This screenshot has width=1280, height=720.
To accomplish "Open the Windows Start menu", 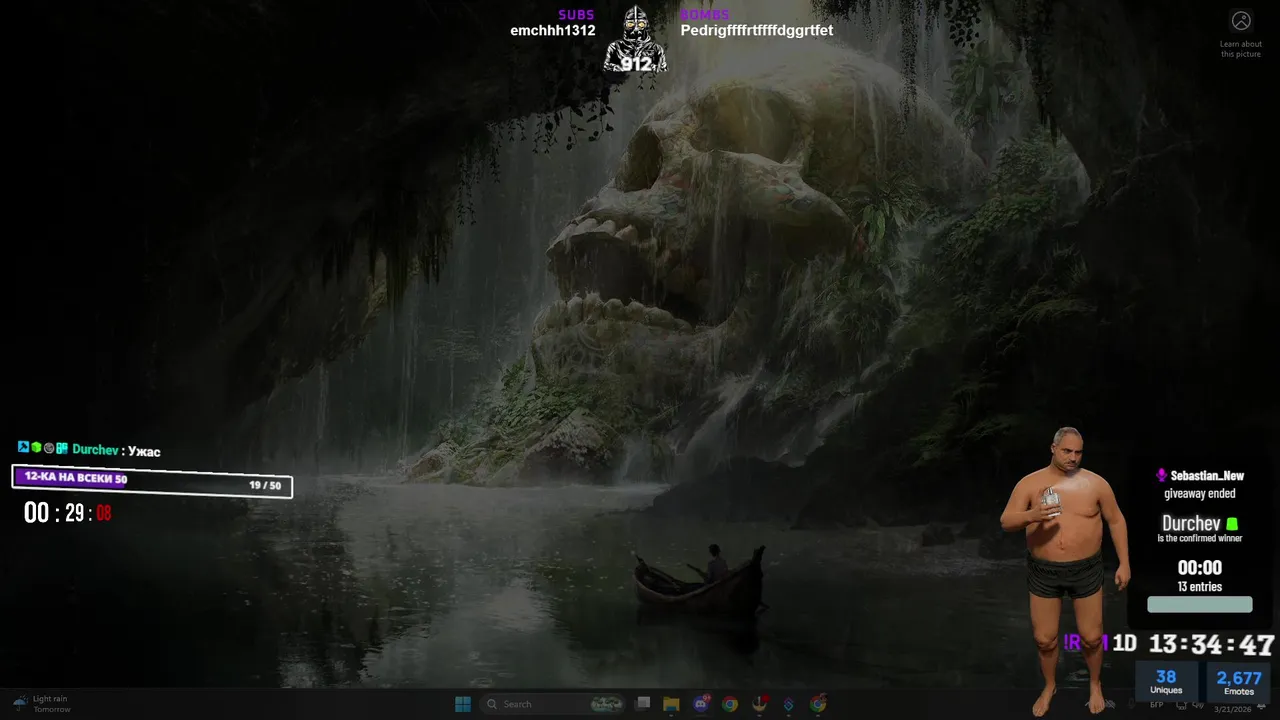I will [x=463, y=704].
